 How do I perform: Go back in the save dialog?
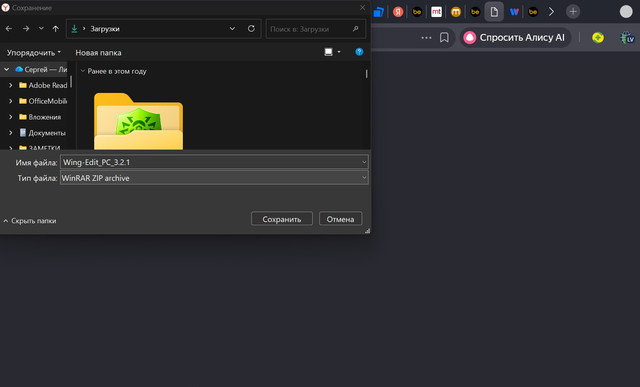pos(9,29)
